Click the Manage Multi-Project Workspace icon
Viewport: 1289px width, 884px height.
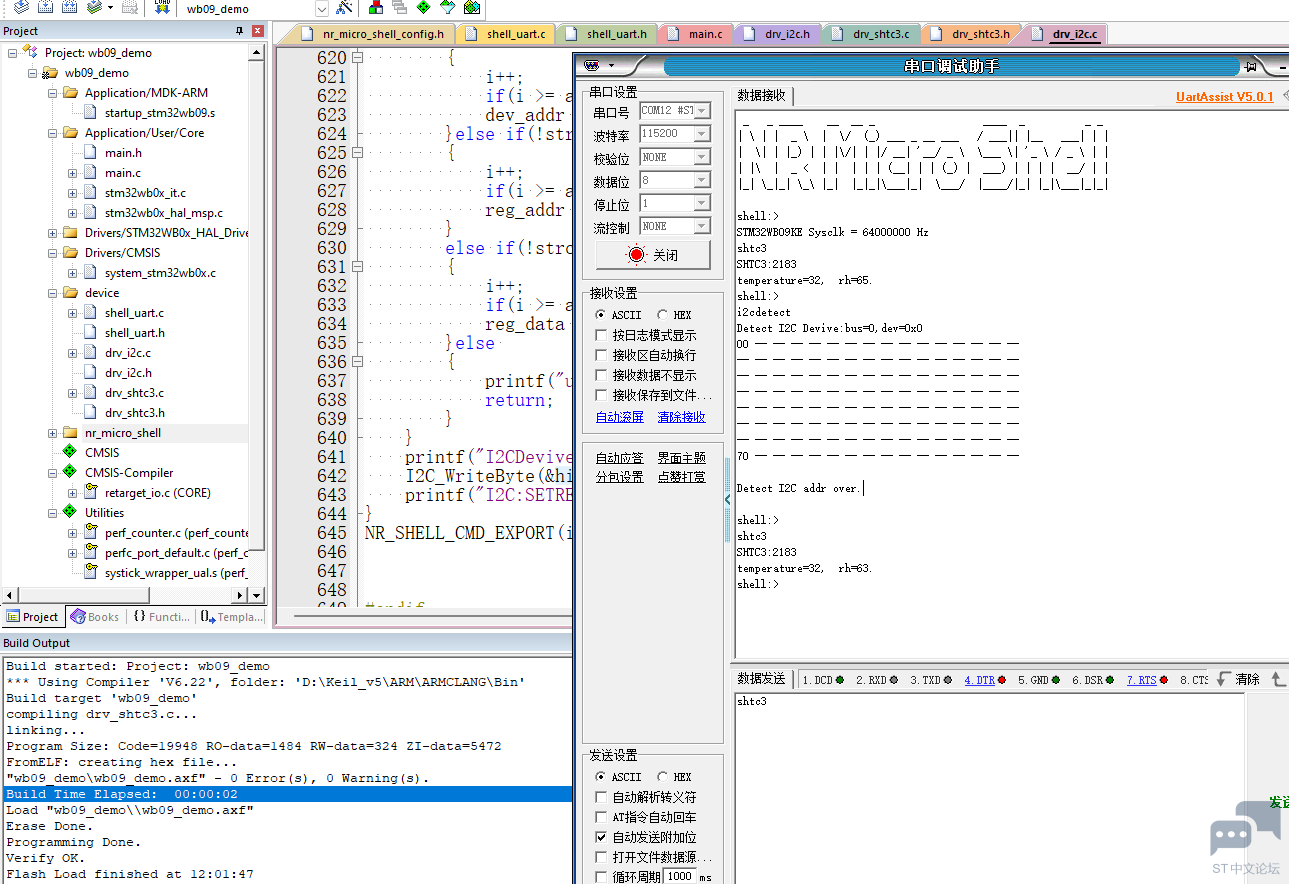tap(400, 7)
